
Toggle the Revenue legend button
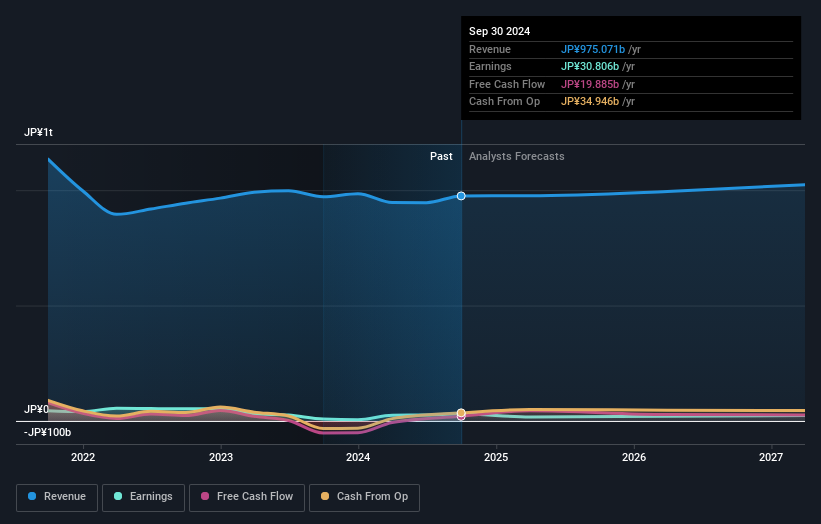coord(57,497)
